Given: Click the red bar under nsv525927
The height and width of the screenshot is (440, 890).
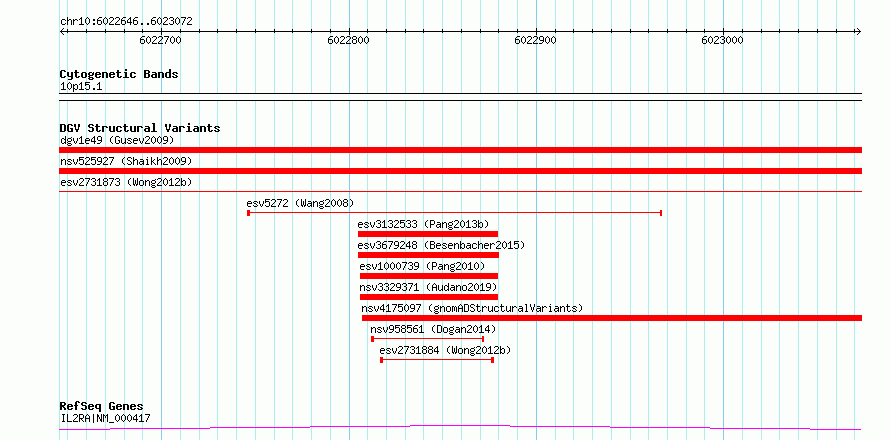Looking at the screenshot, I should tap(460, 171).
